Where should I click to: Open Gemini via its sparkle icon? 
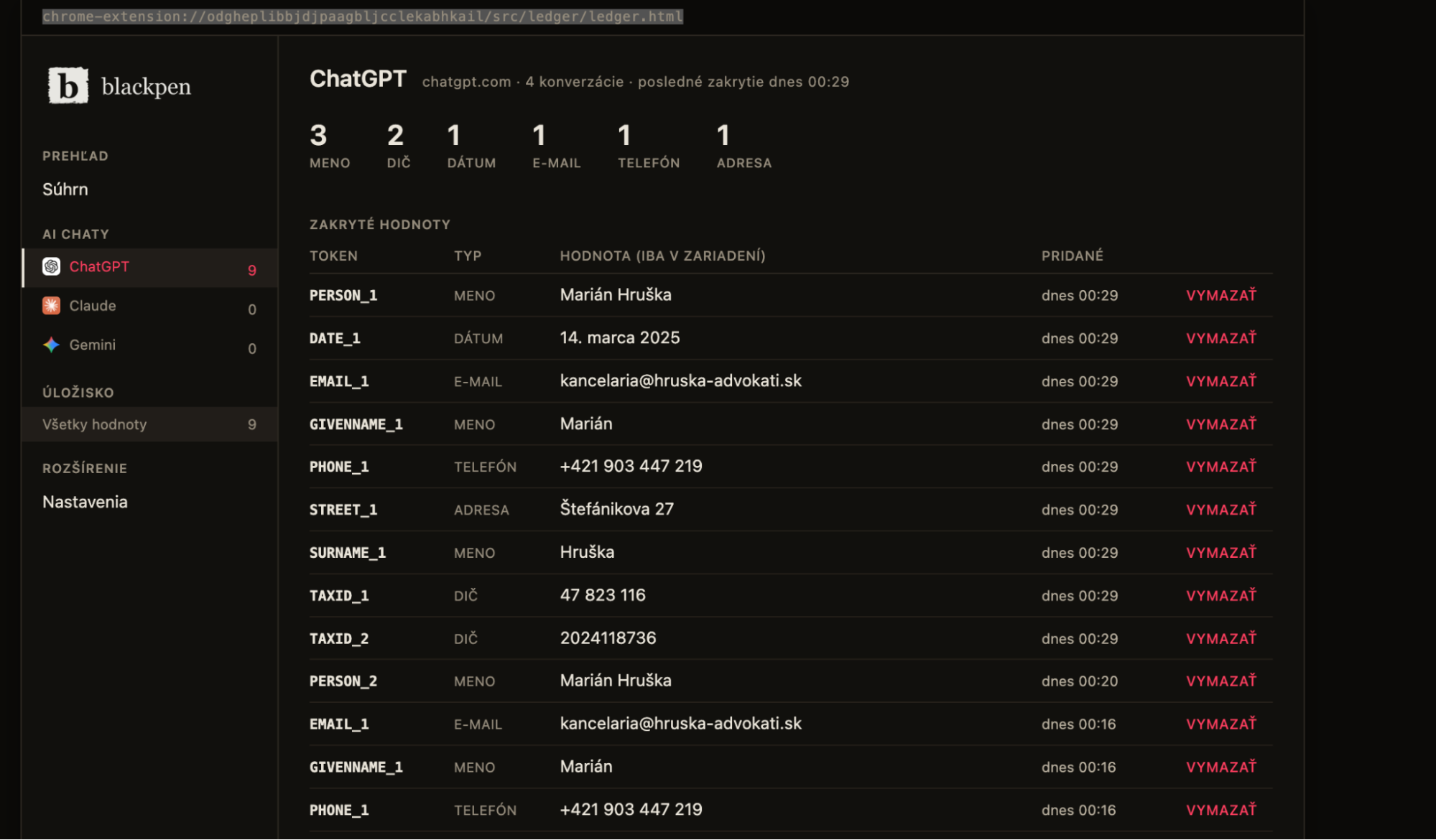(51, 345)
